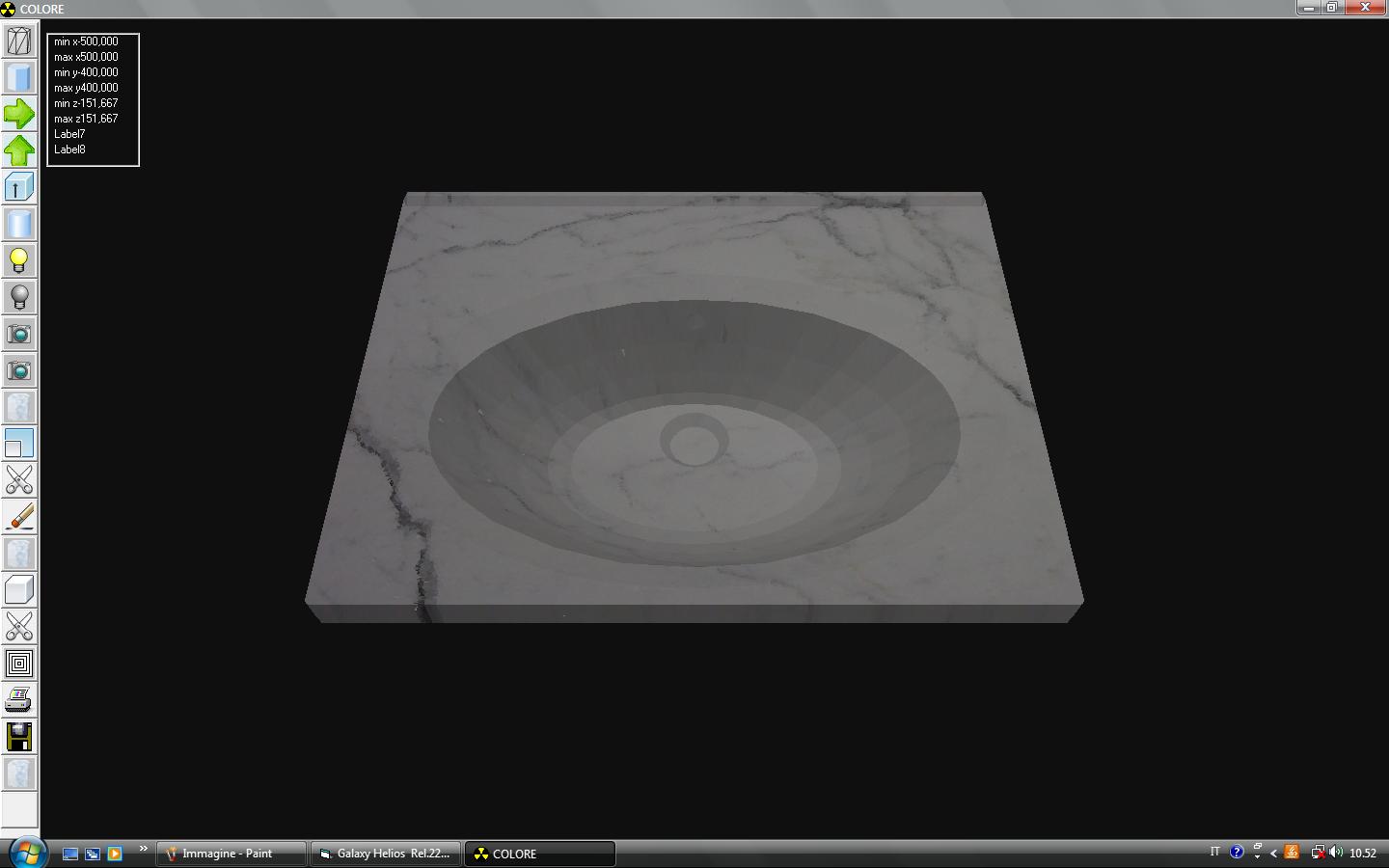Turn on the yellow light bulb
1389x868 pixels.
(19, 260)
